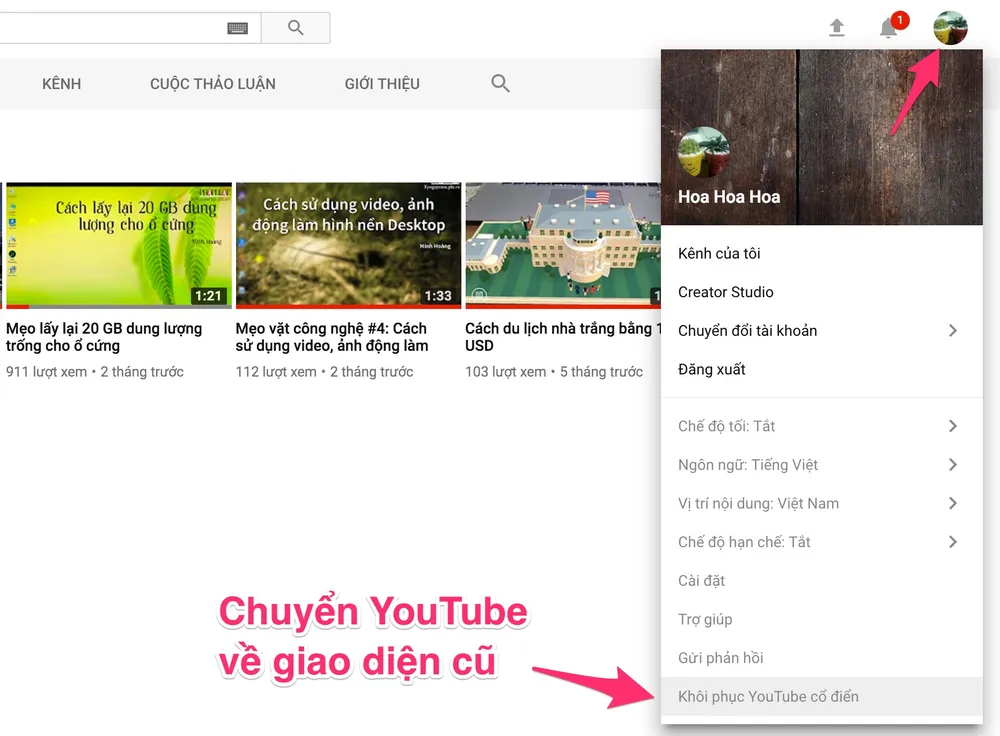Expand the Ngôn ngữ: Tiếng Việt chevron
Image resolution: width=1000 pixels, height=736 pixels.
952,465
